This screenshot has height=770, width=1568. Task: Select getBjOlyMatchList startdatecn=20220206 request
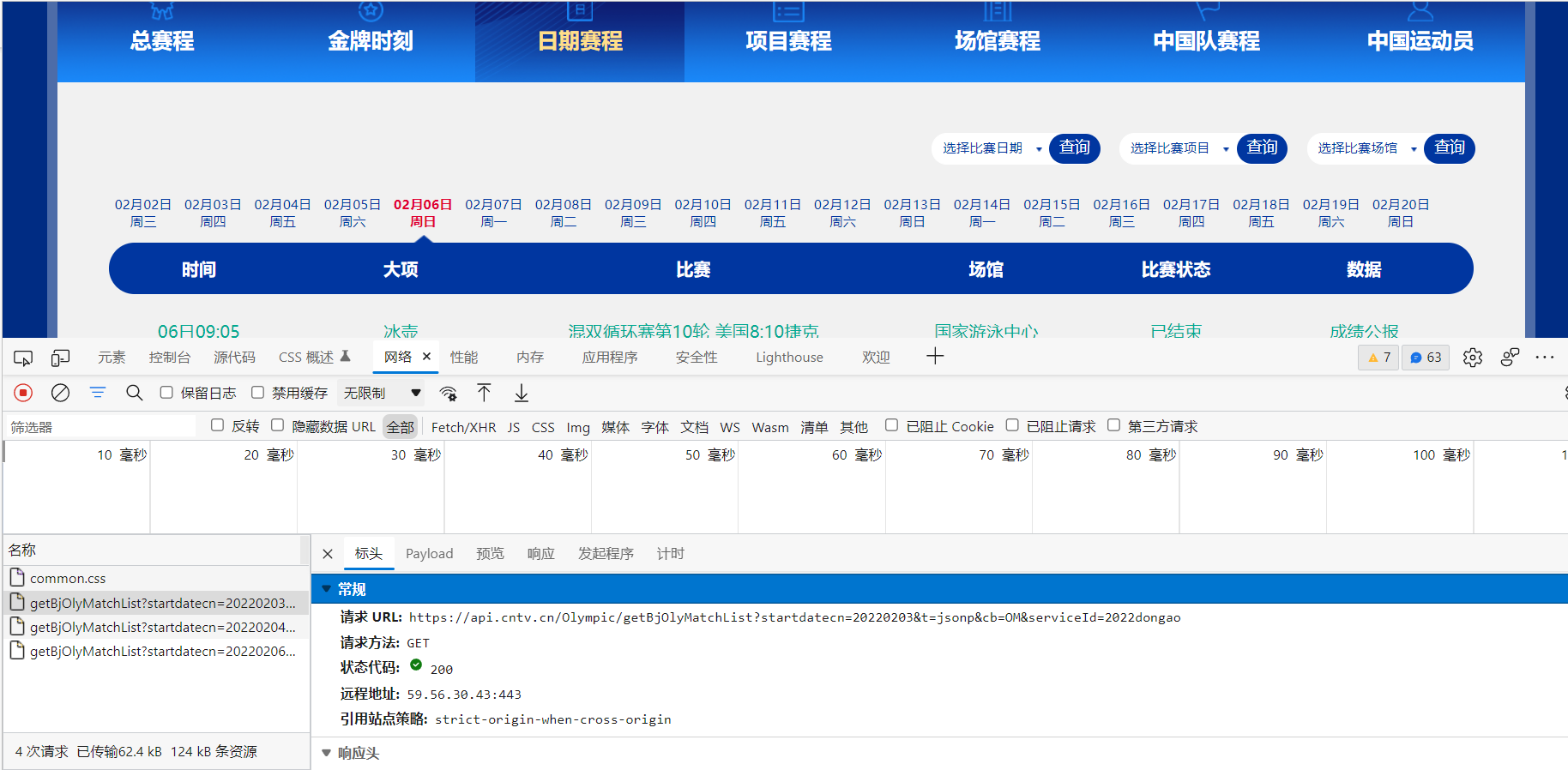(x=155, y=651)
